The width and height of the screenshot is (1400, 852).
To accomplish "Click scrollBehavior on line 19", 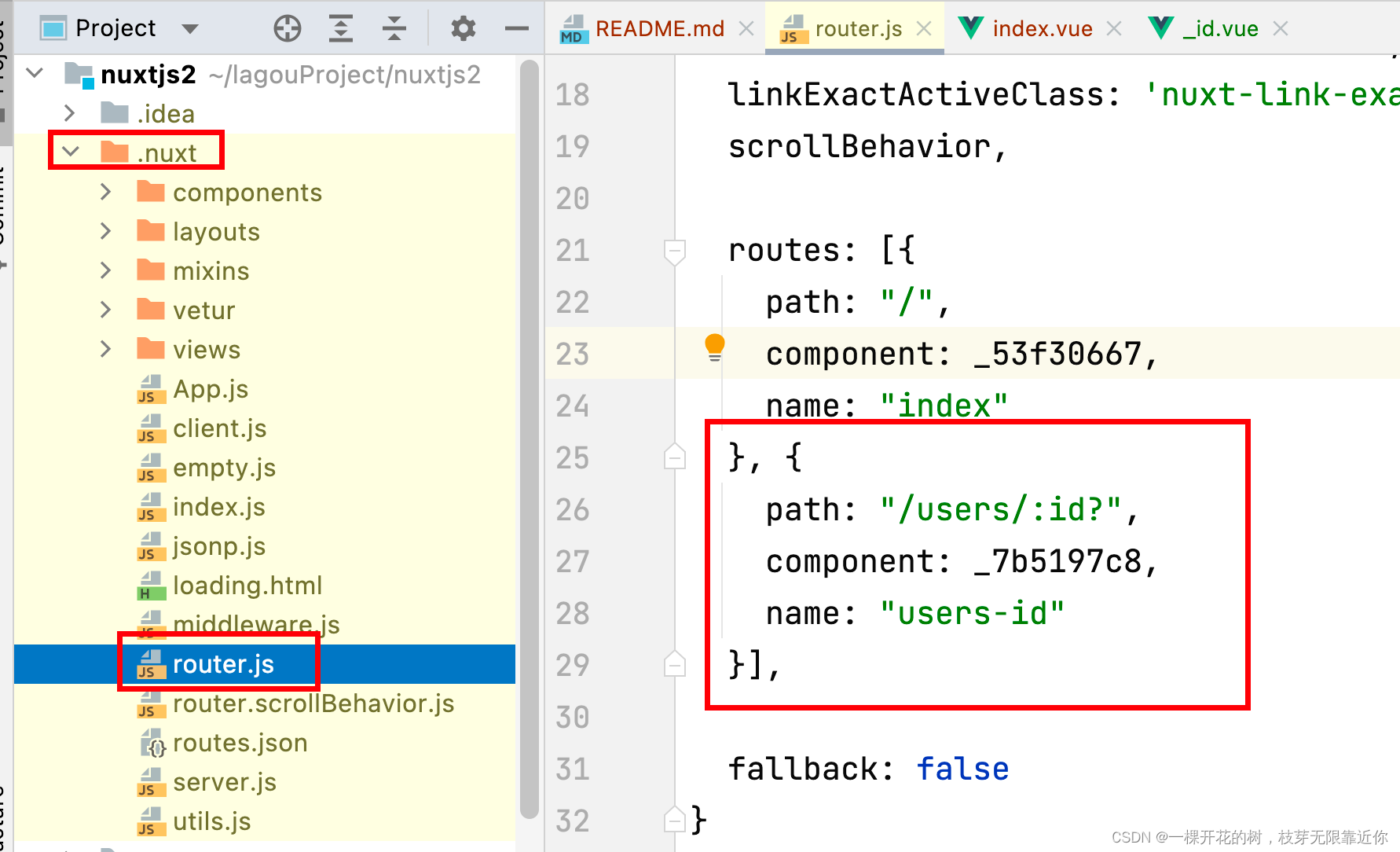I will (x=859, y=146).
